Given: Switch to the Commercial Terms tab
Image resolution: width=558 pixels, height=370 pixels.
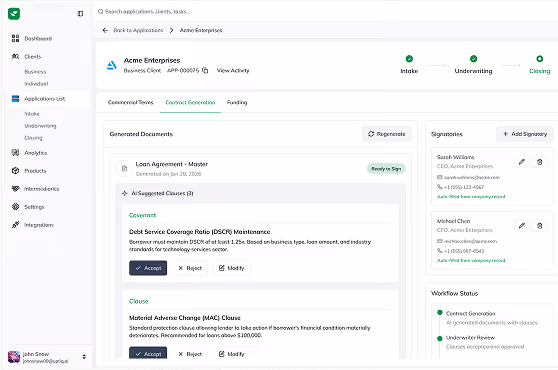Looking at the screenshot, I should pyautogui.click(x=131, y=102).
